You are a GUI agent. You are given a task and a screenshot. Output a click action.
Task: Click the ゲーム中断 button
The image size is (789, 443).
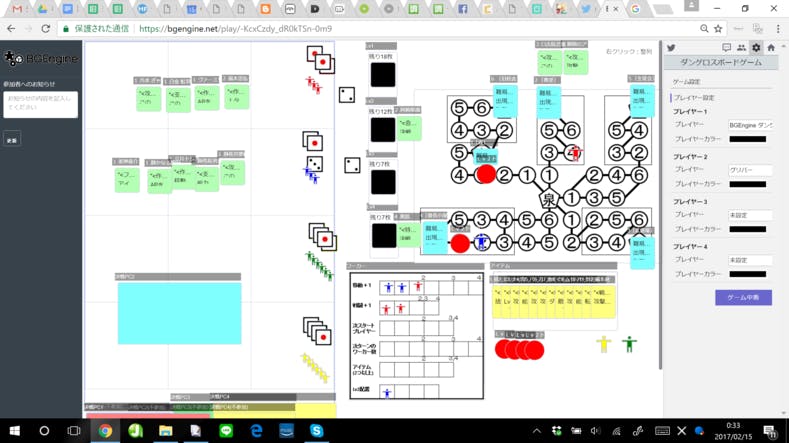(743, 297)
